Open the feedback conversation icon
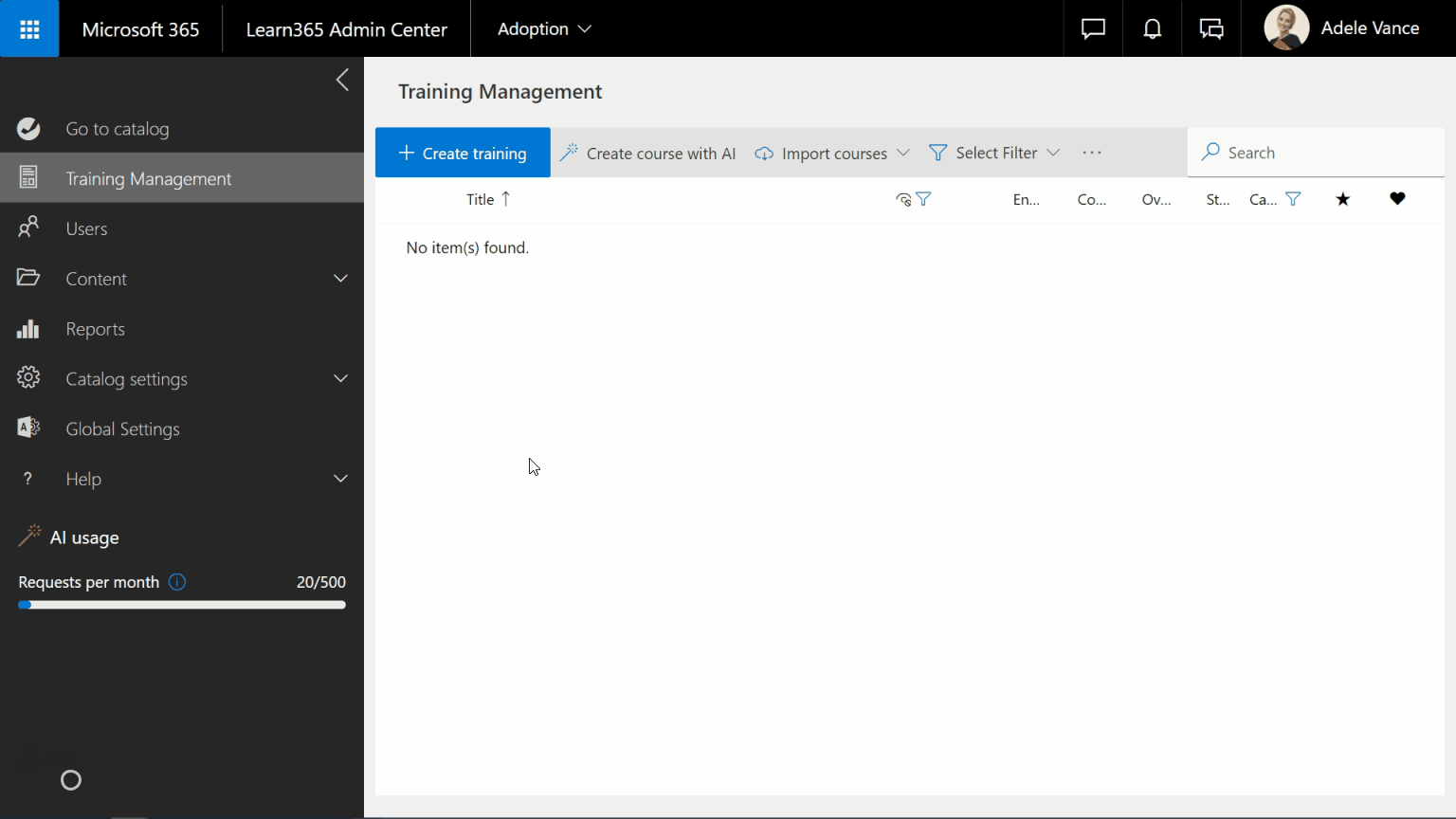This screenshot has height=819, width=1456. point(1211,29)
